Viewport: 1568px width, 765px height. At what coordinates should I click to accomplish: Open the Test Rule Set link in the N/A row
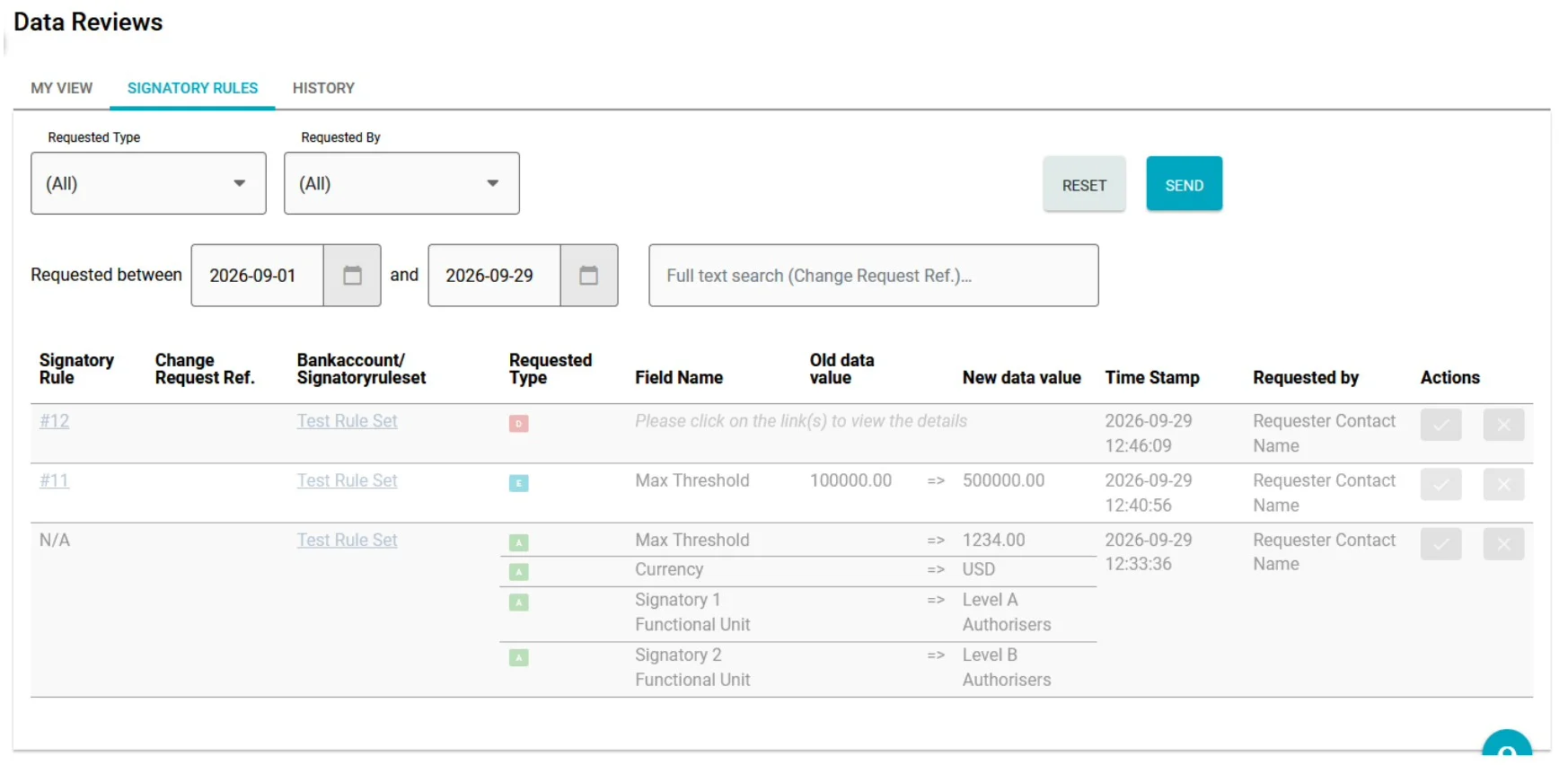coord(347,540)
